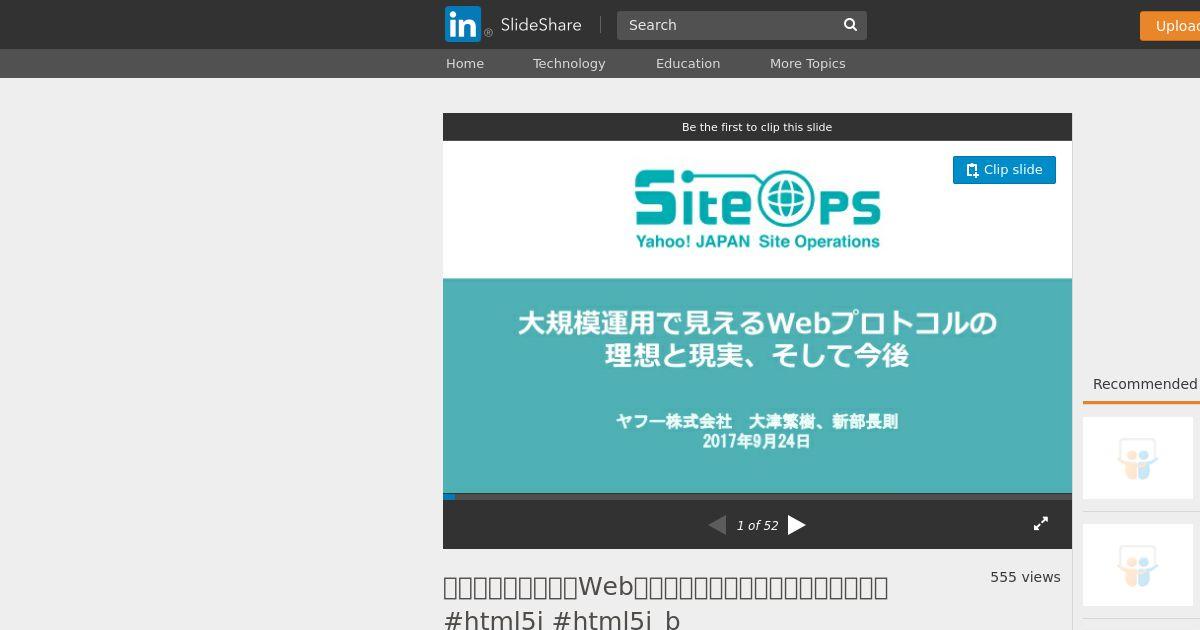Image resolution: width=1200 pixels, height=630 pixels.
Task: Open the SlideShare home logo text
Action: click(541, 25)
